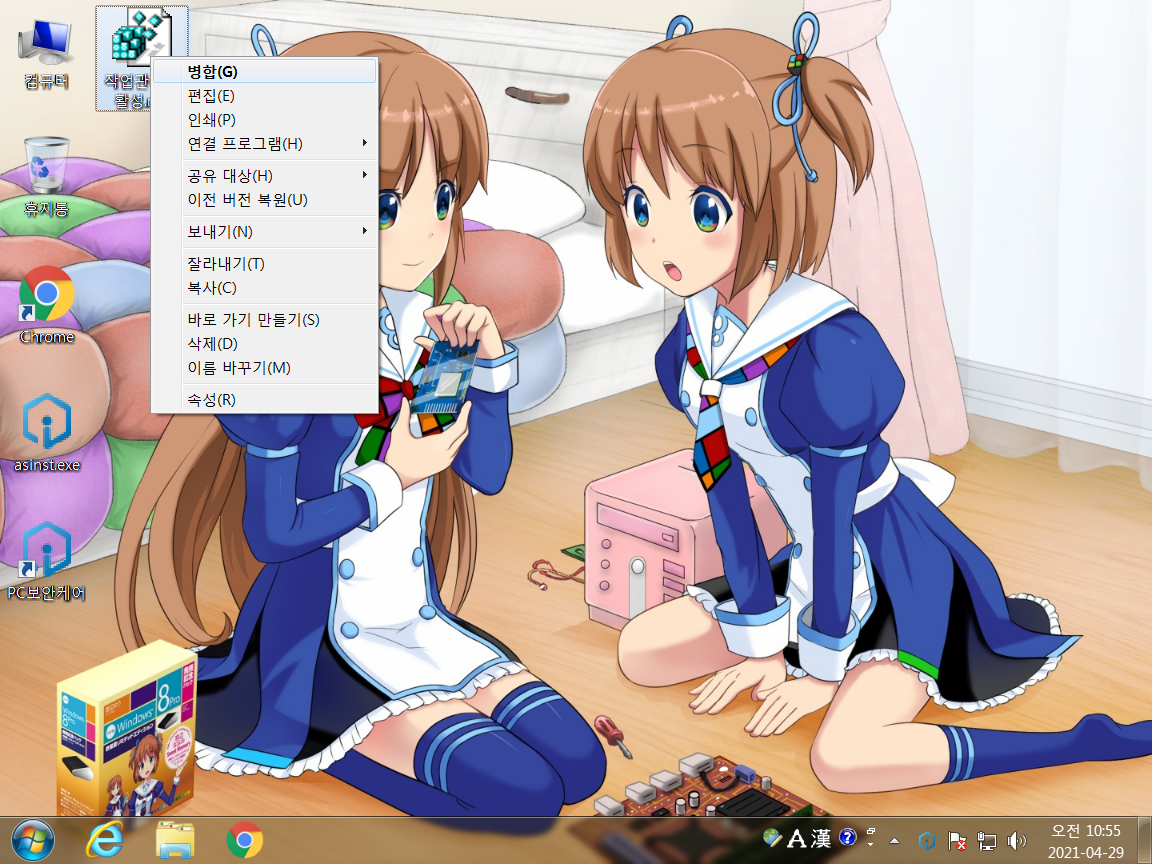This screenshot has width=1152, height=864.
Task: Open the language bar help icon
Action: 847,837
